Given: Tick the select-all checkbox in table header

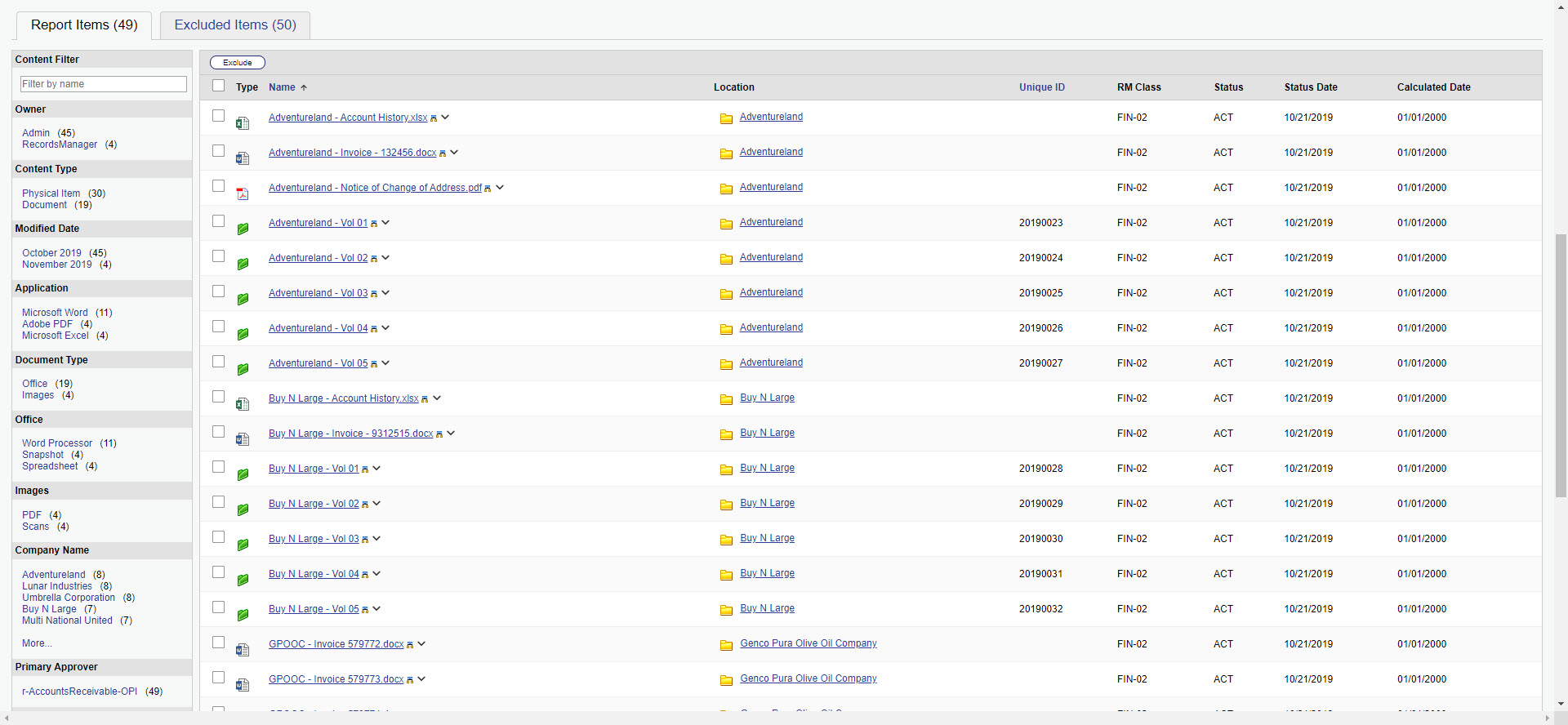Looking at the screenshot, I should tap(218, 86).
